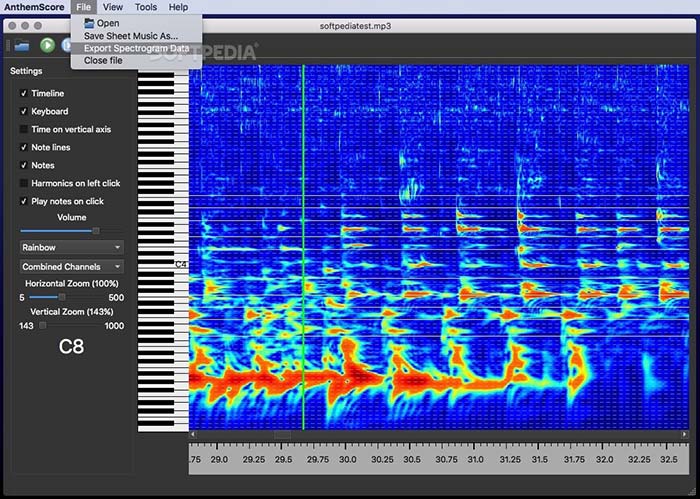Click the scrollbar left arrow
The image size is (700, 499).
click(x=192, y=434)
